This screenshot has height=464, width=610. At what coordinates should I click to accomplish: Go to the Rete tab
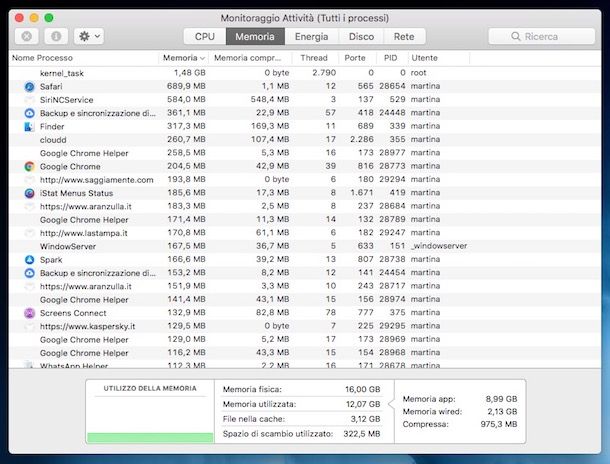tap(404, 37)
